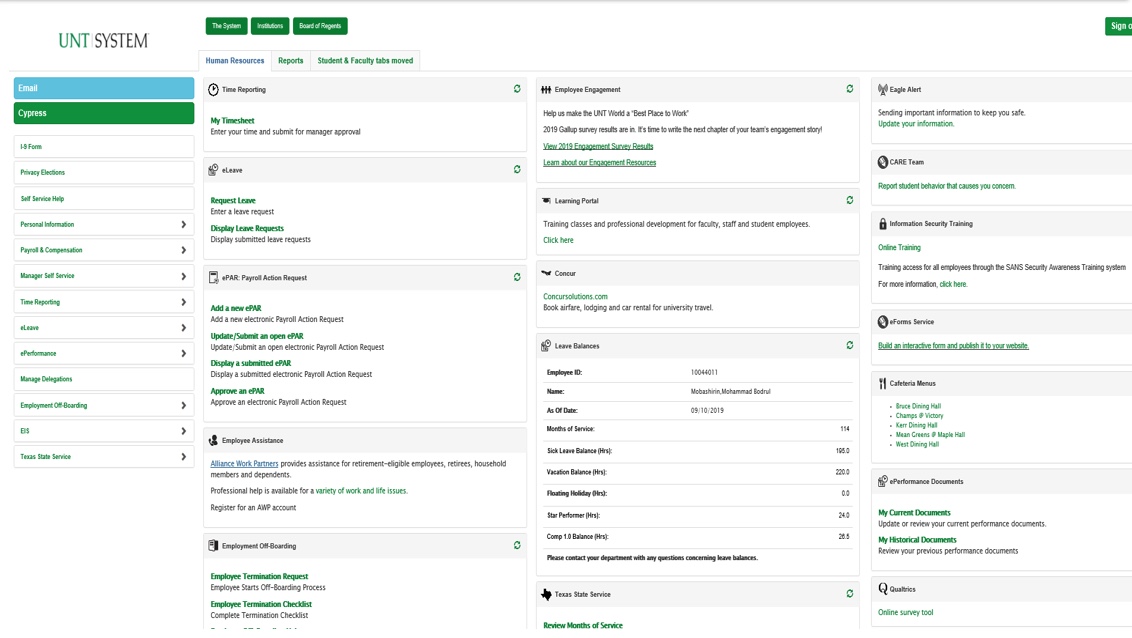
Task: Click the eForms Service header icon
Action: tap(882, 322)
